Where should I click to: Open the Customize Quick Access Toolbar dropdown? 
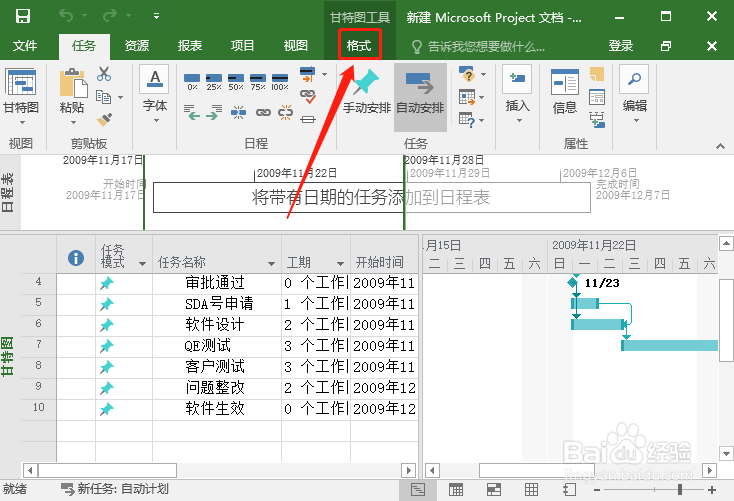coord(156,16)
